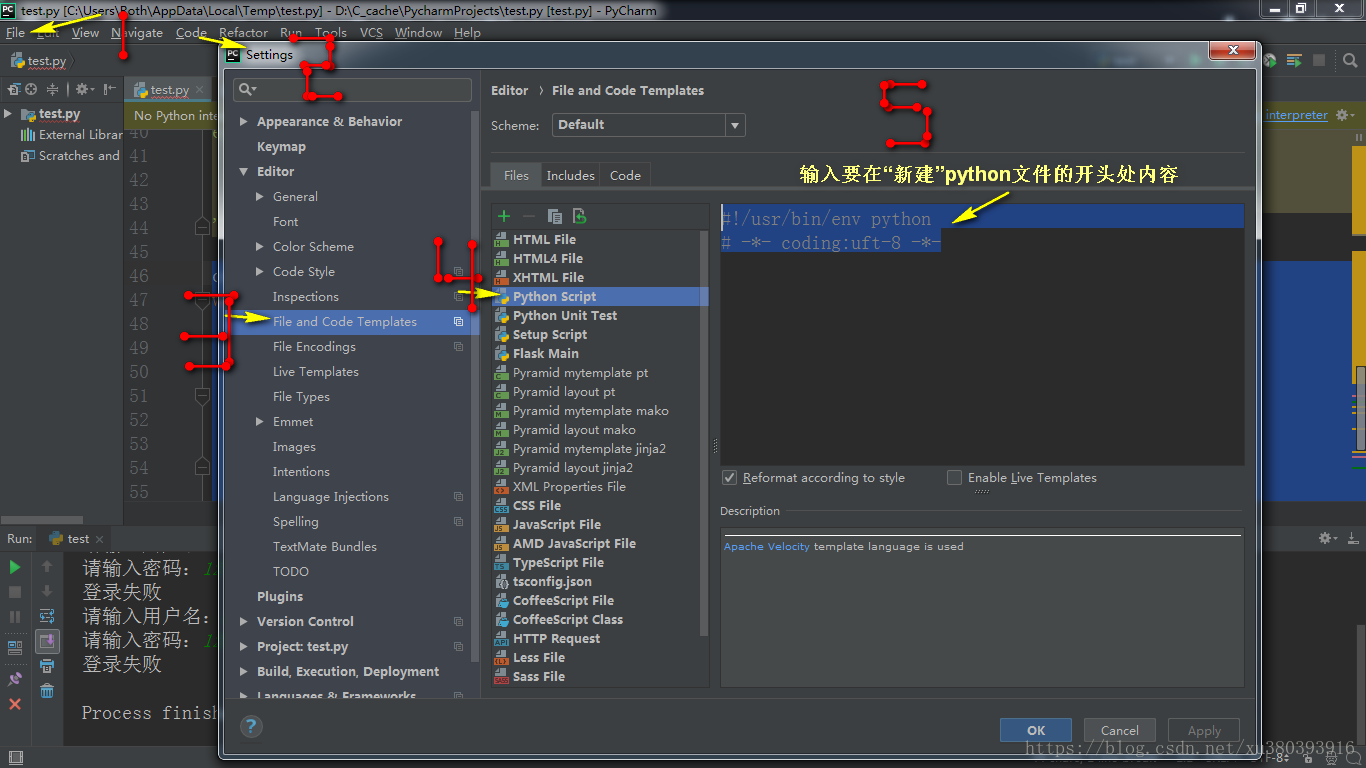The width and height of the screenshot is (1366, 768).
Task: Open the VCS menu
Action: pos(371,32)
